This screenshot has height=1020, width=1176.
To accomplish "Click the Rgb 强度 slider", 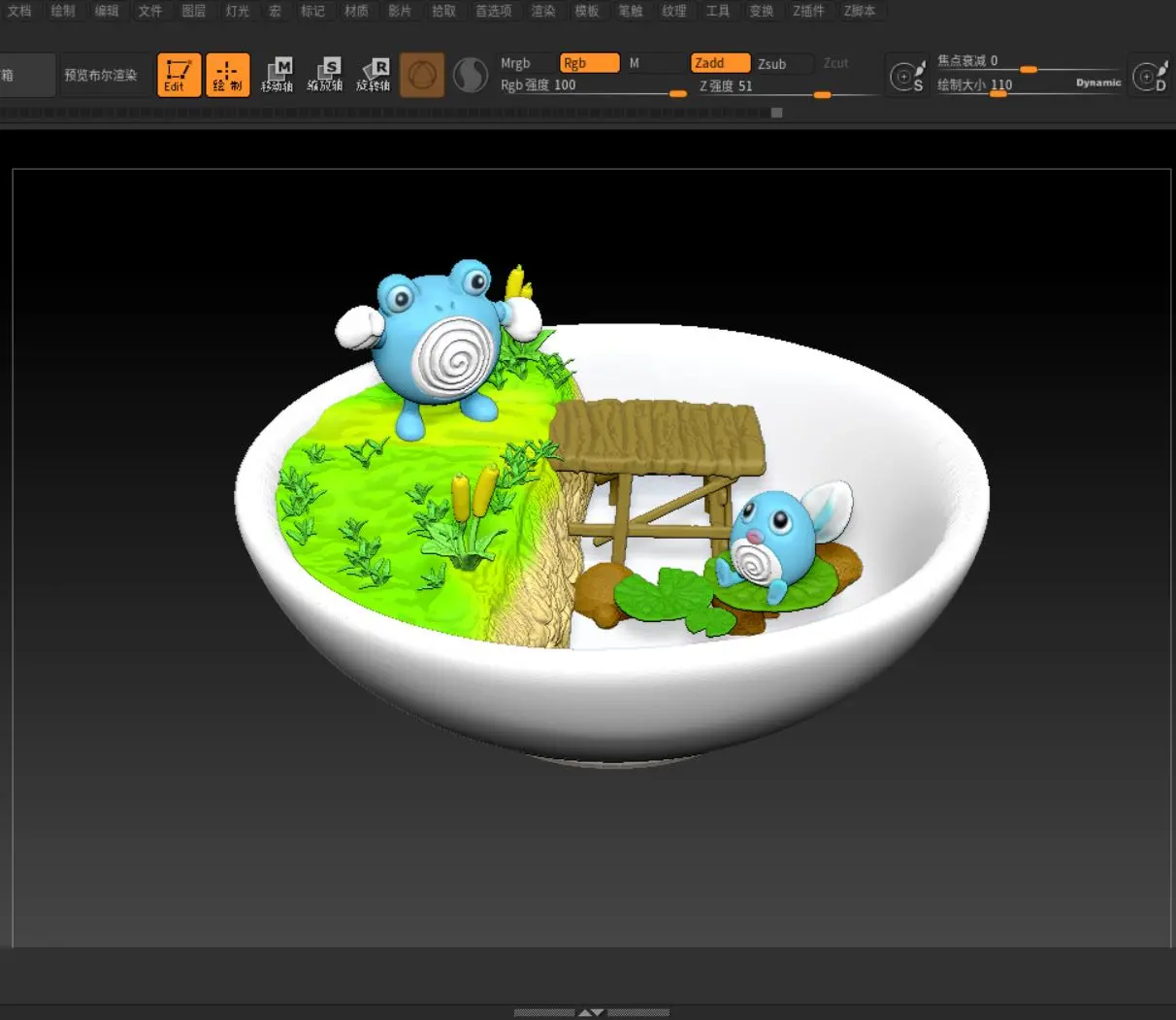I will coord(593,85).
